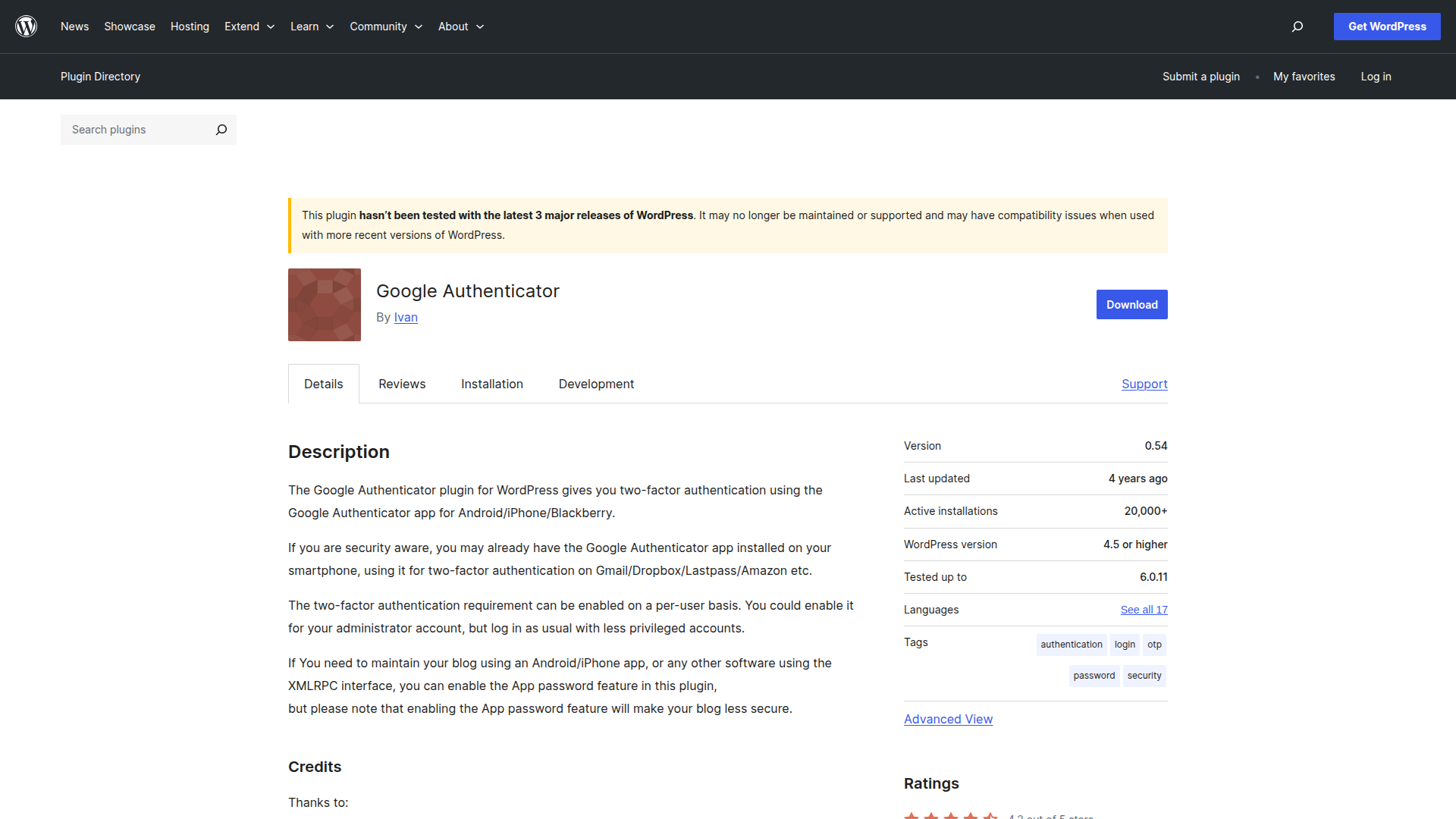Image resolution: width=1456 pixels, height=819 pixels.
Task: Click the Ratings heading
Action: pyautogui.click(x=931, y=783)
